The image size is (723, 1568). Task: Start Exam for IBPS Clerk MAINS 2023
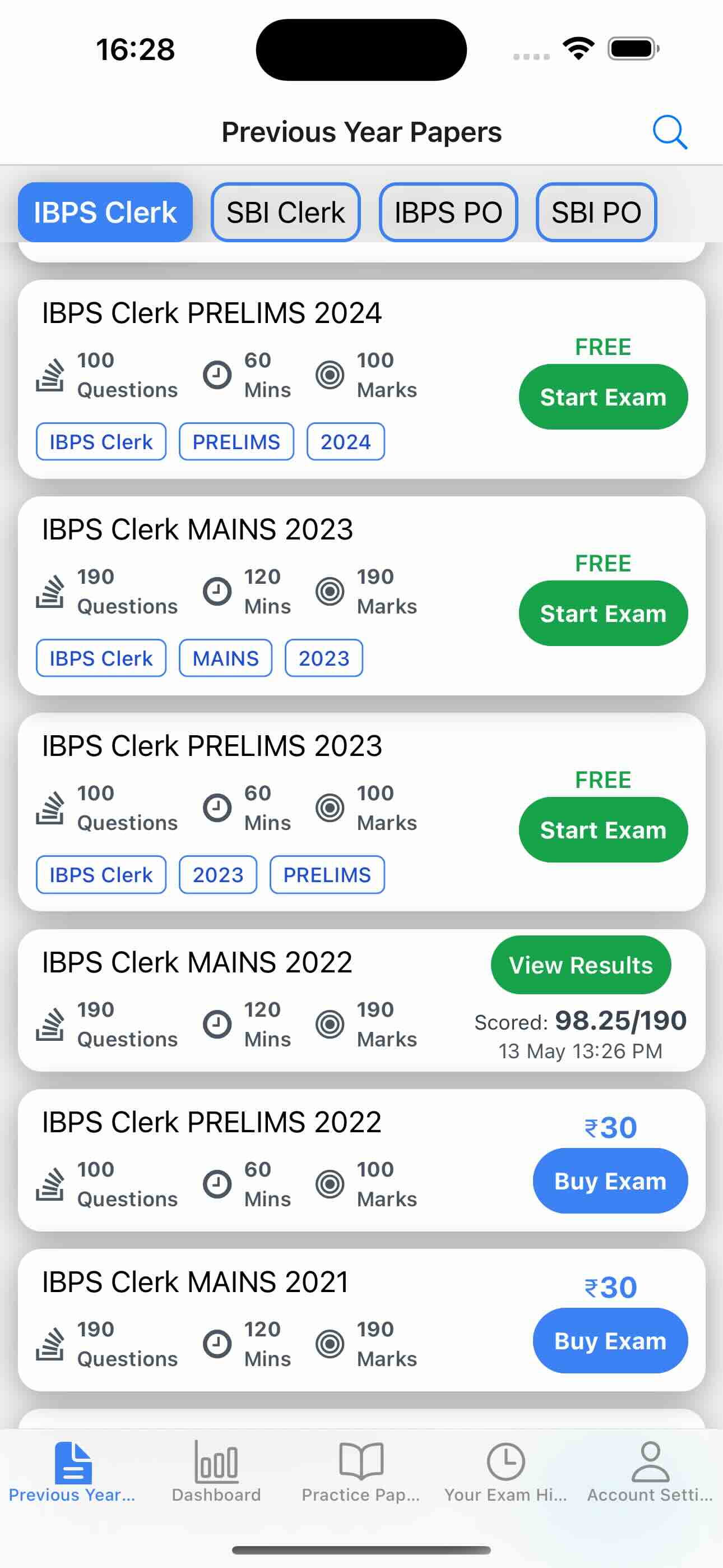[602, 614]
